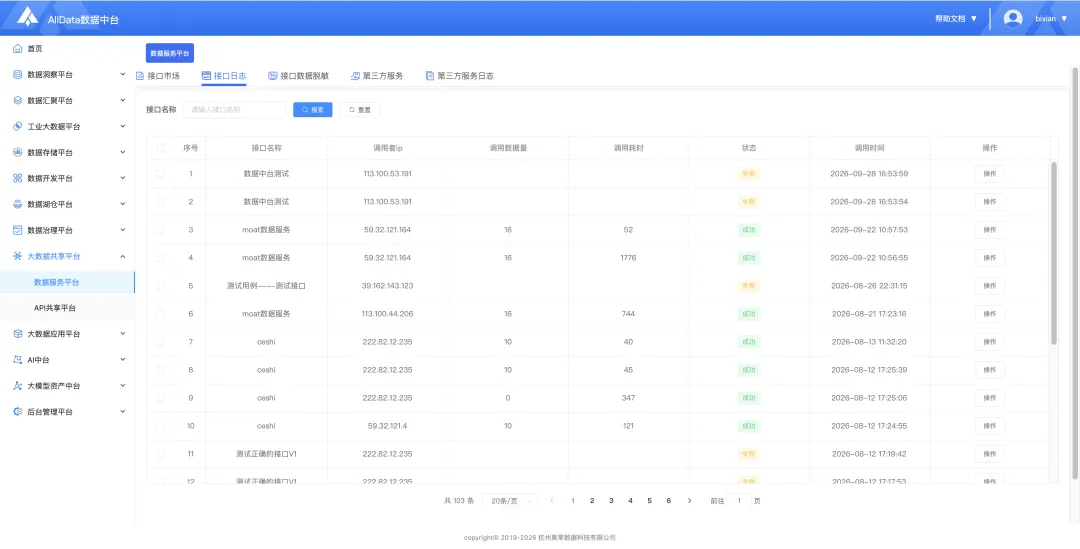Check the row 6 checkbox

[x=160, y=314]
